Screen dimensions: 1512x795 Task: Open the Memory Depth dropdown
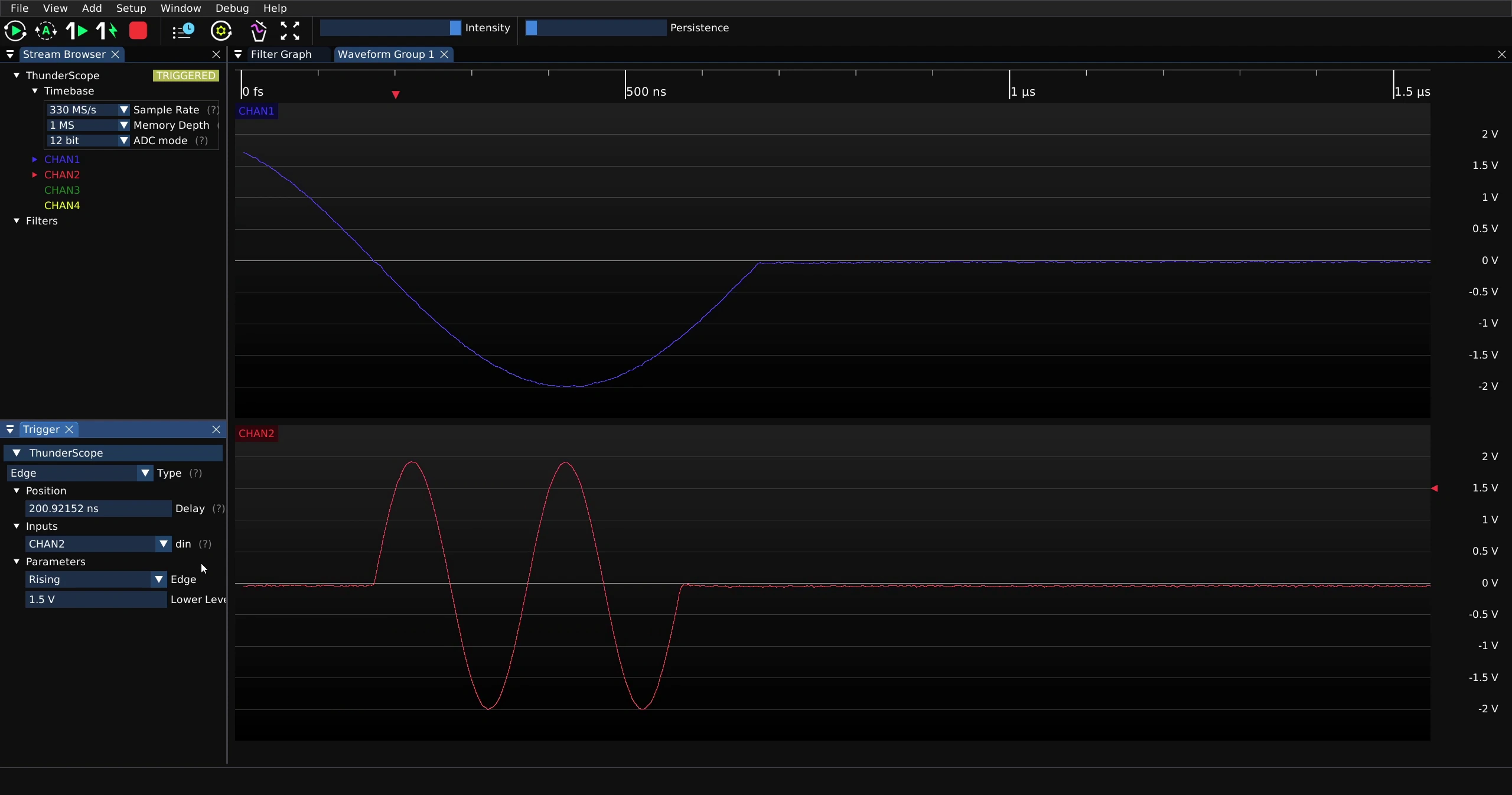[x=87, y=125]
